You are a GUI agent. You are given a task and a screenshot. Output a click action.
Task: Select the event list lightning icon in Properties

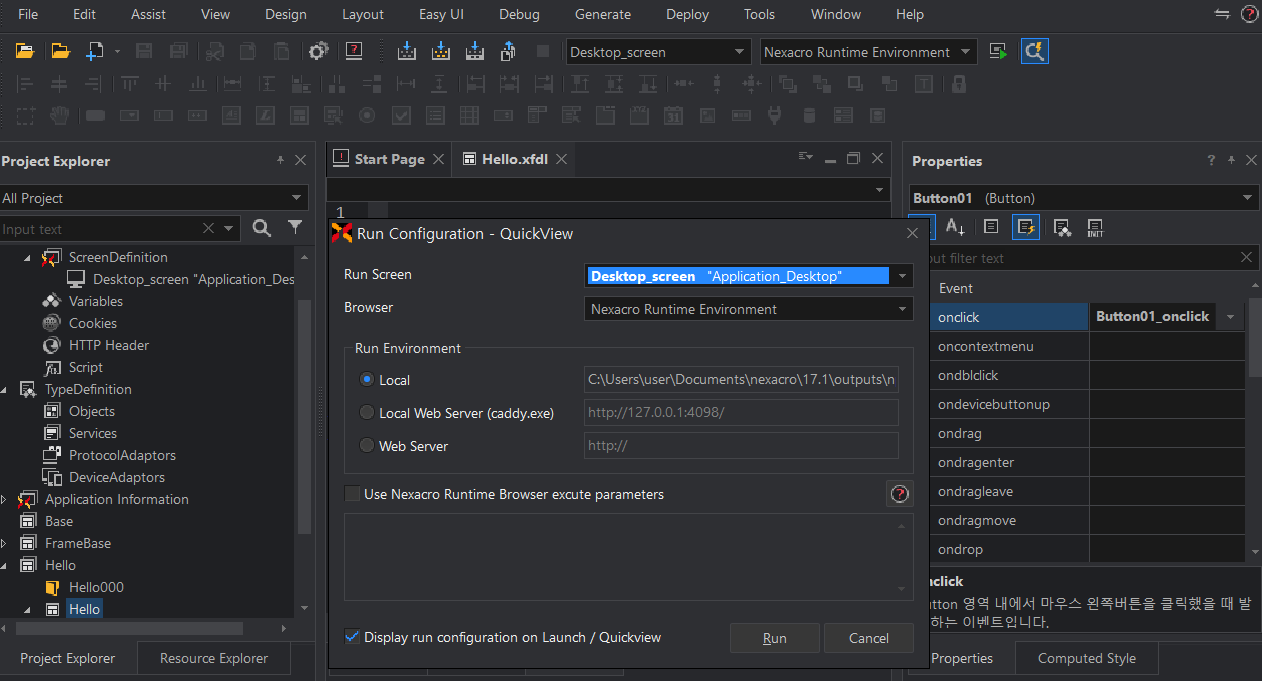pos(1026,227)
